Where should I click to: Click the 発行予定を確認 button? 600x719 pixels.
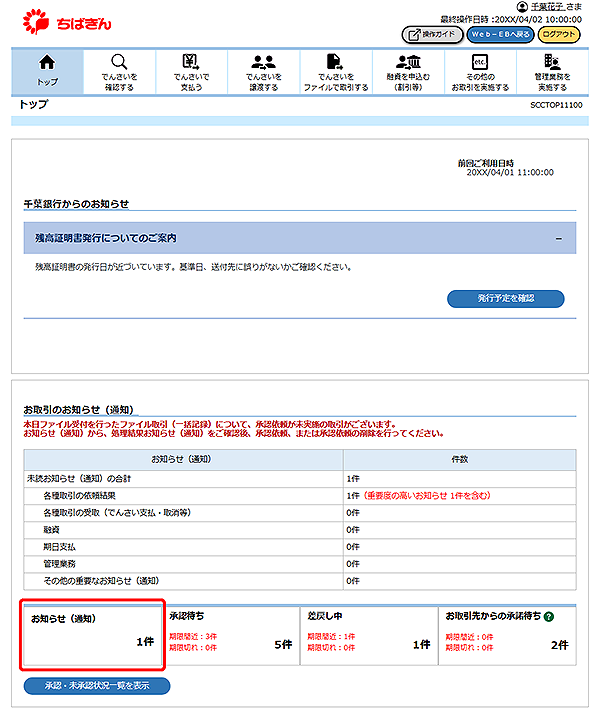pos(505,299)
